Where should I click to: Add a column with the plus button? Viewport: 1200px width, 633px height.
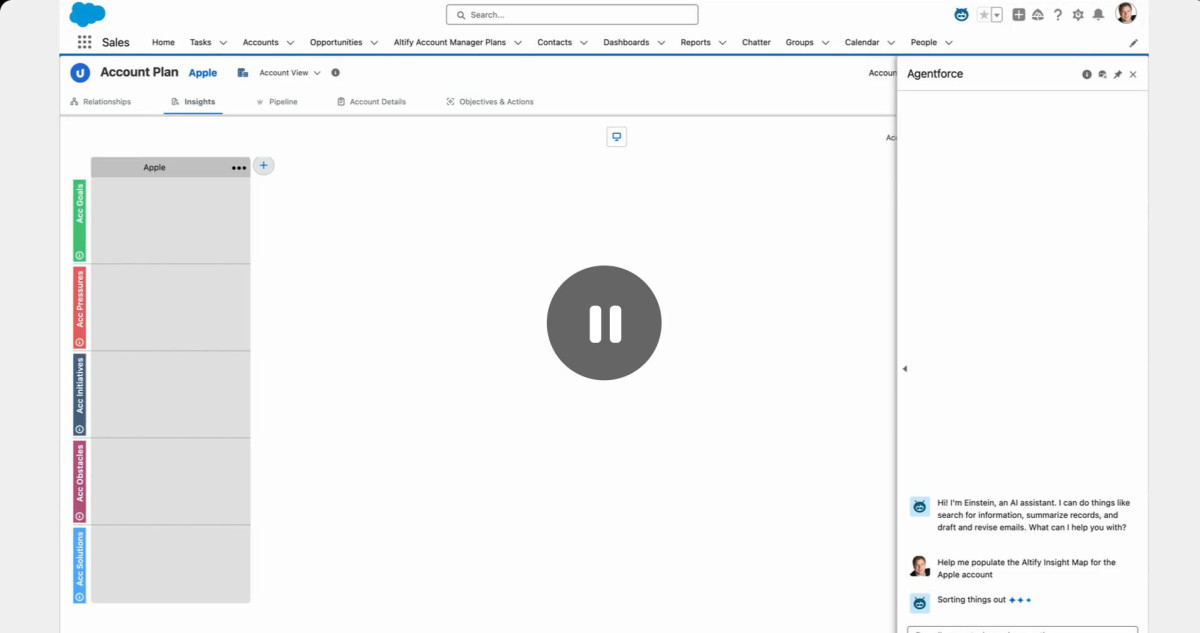coord(264,166)
